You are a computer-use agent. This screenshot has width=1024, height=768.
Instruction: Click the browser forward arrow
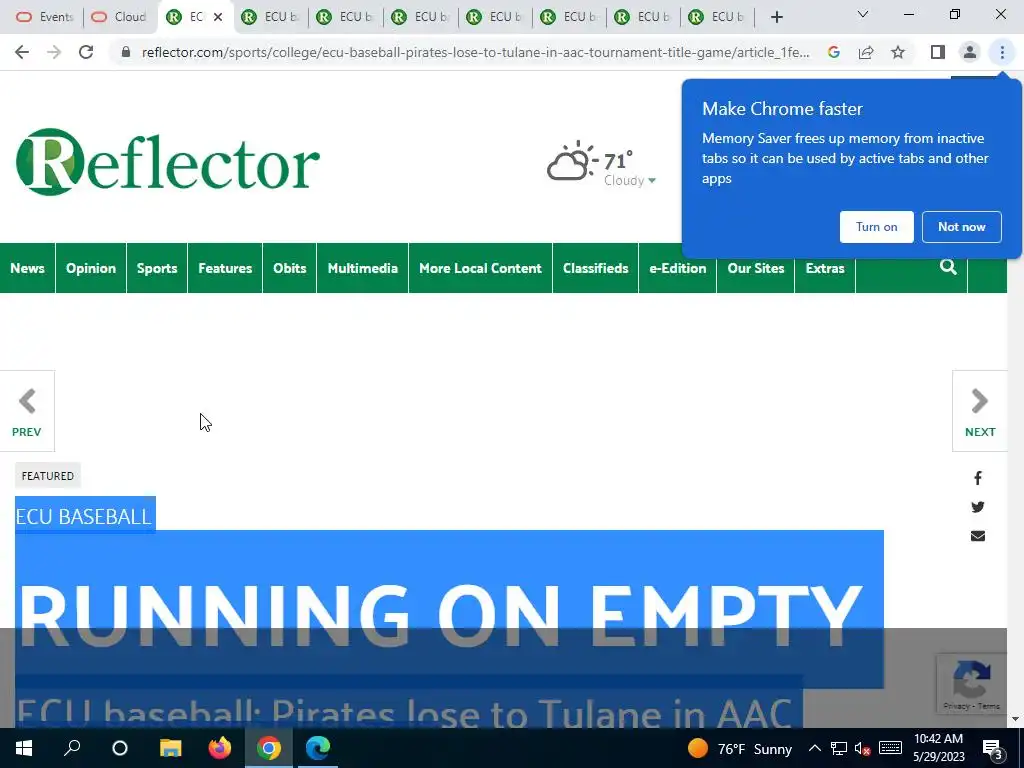coord(54,52)
